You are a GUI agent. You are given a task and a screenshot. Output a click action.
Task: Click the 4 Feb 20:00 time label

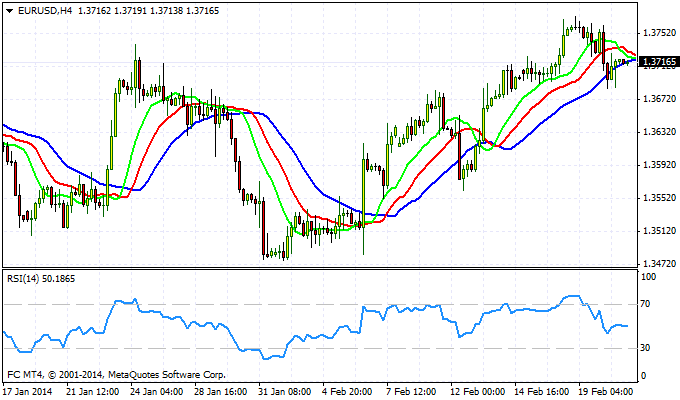[x=347, y=392]
